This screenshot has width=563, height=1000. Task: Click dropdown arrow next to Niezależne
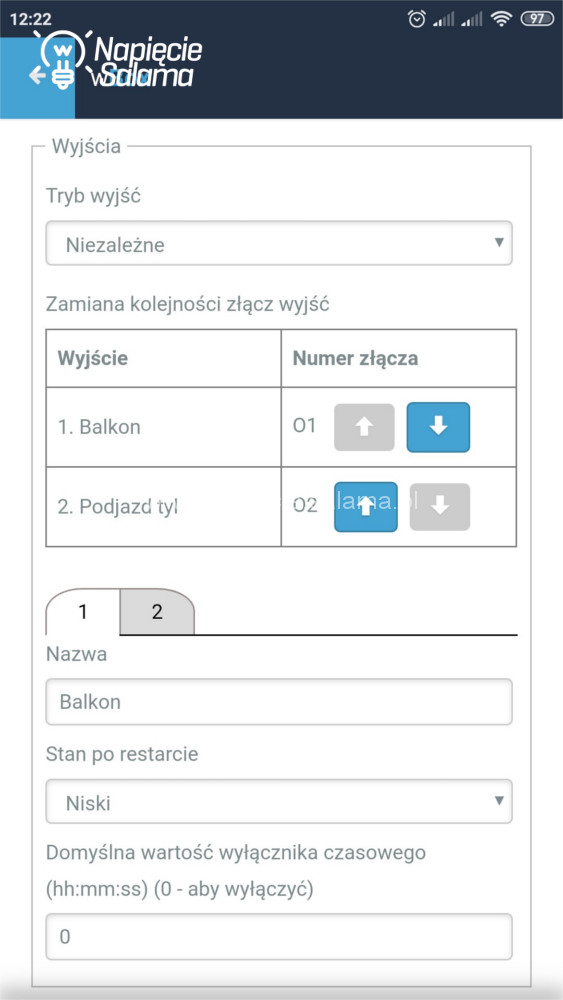(x=499, y=243)
